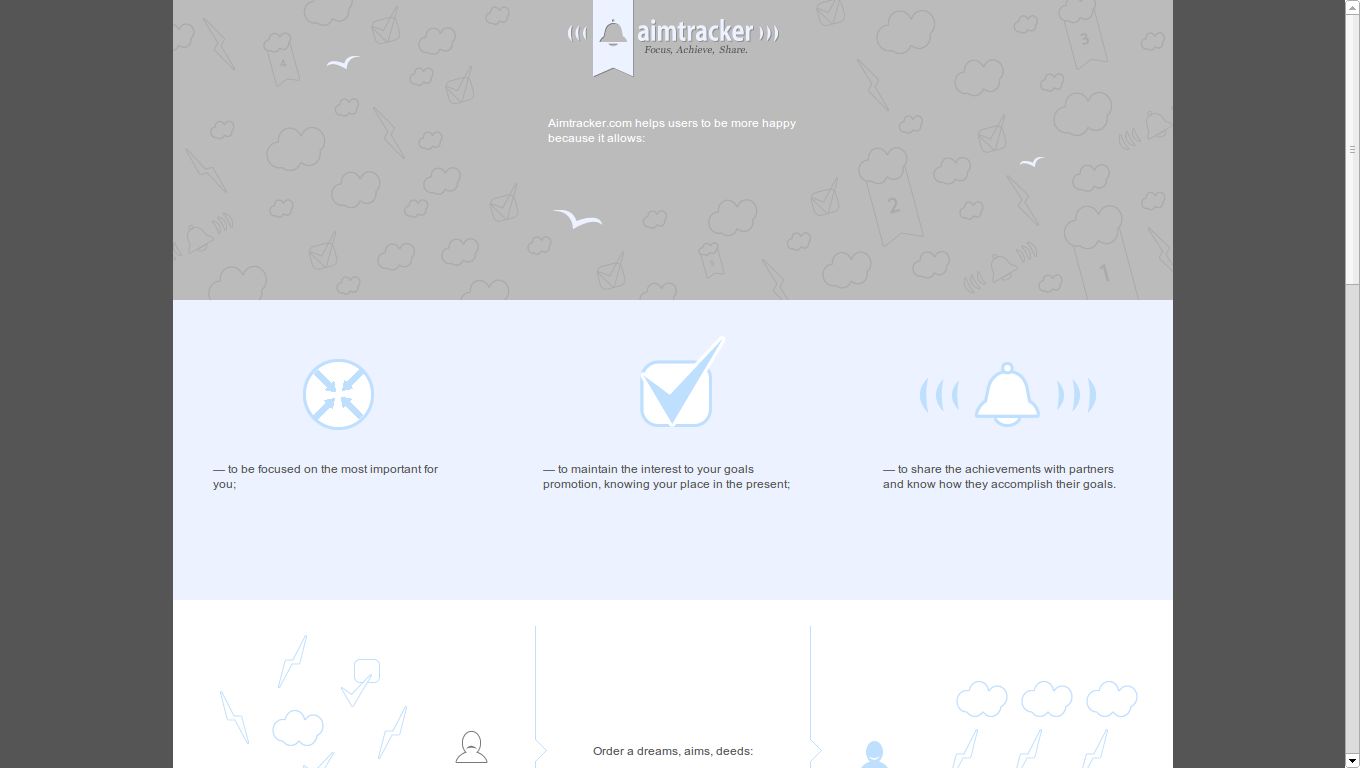Click the bird silhouette near the logo
Screen dimensions: 1360x768
click(341, 62)
